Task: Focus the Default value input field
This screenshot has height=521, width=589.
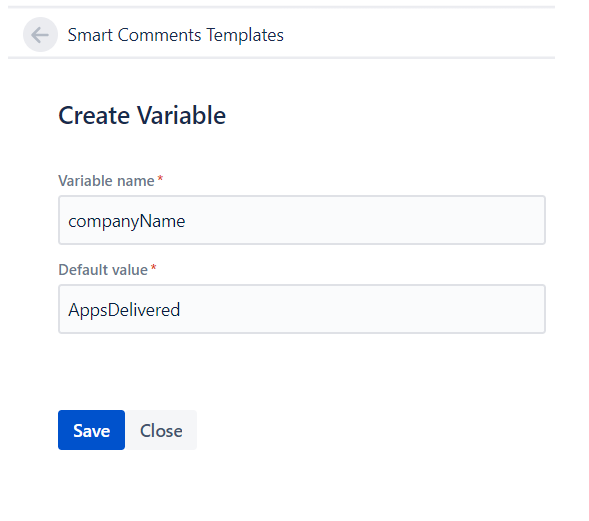Action: [302, 309]
